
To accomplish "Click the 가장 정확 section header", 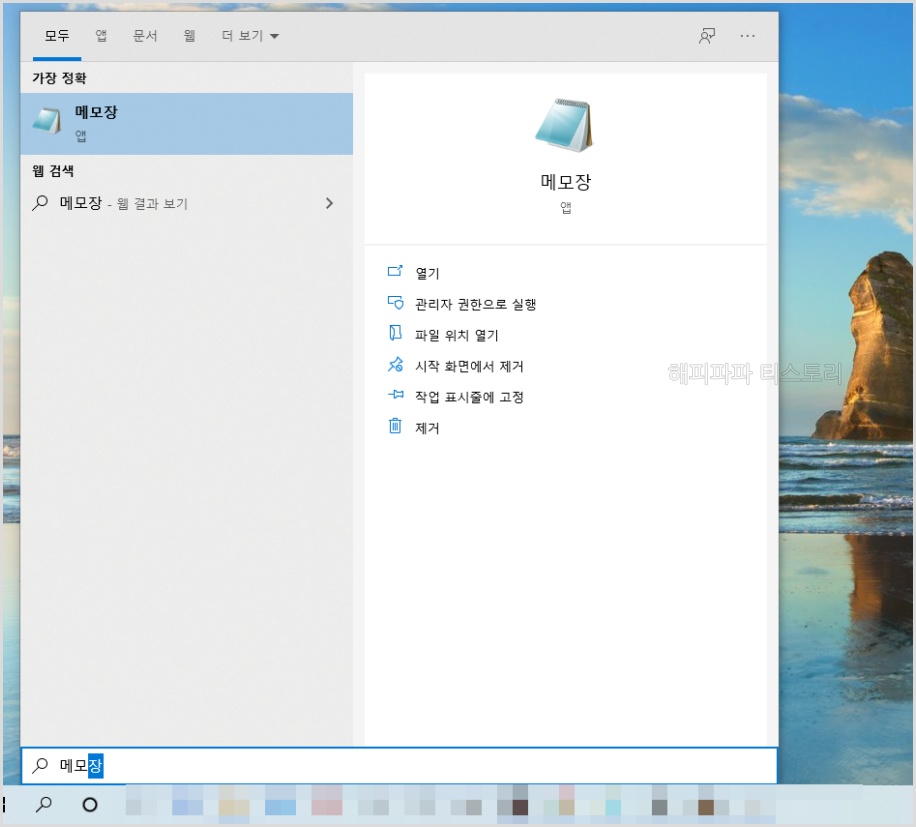I will click(x=59, y=78).
